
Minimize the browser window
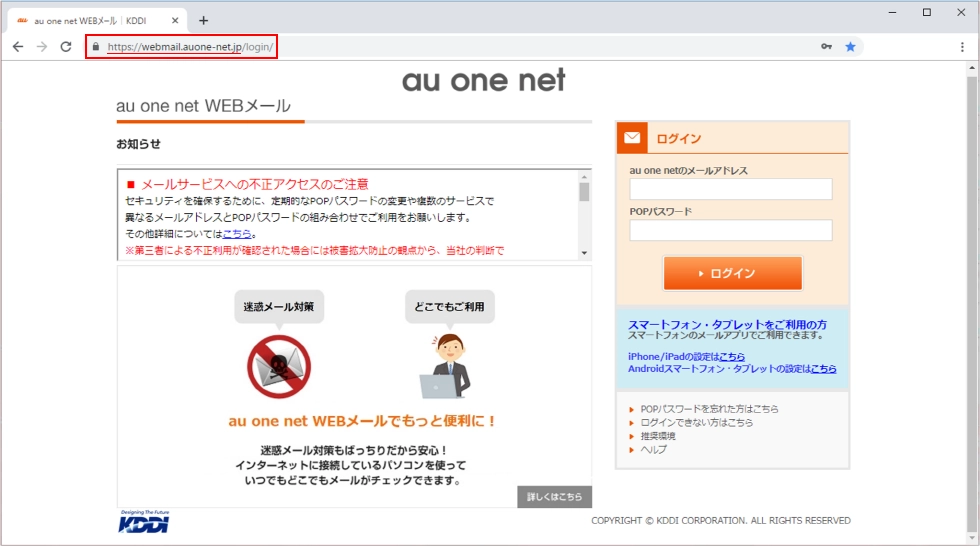[x=892, y=12]
